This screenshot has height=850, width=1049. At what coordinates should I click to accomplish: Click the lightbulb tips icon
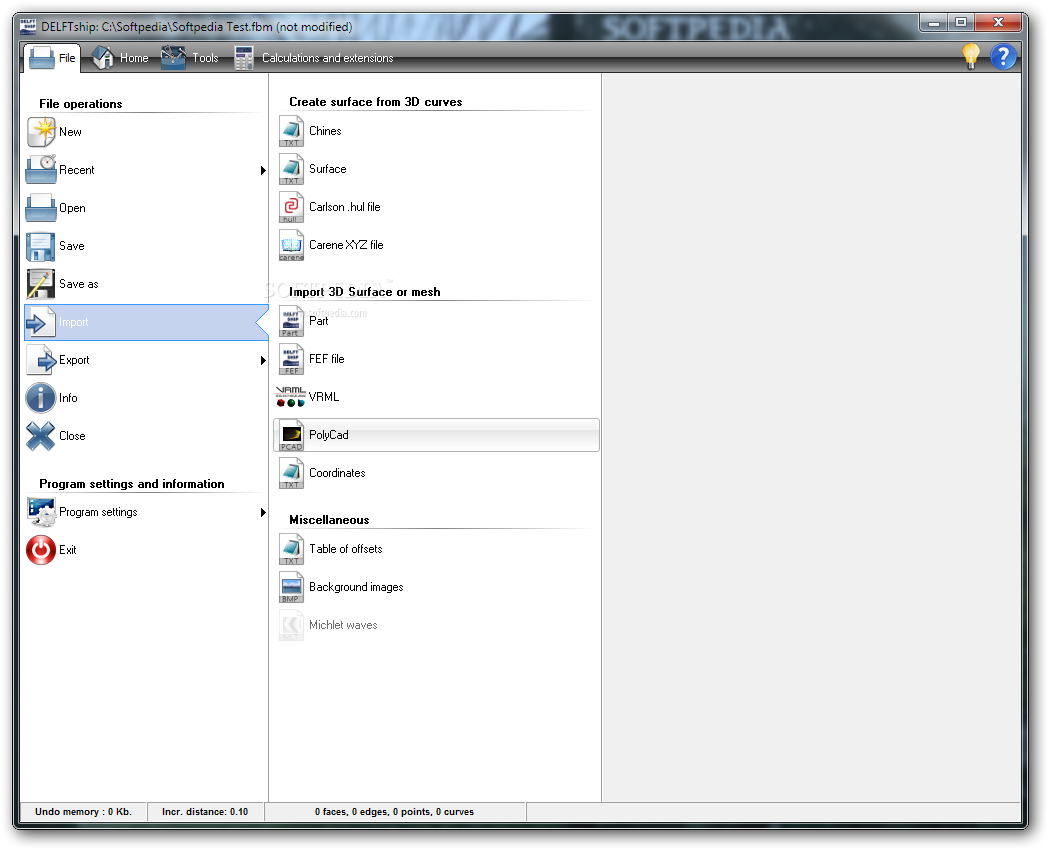tap(971, 56)
